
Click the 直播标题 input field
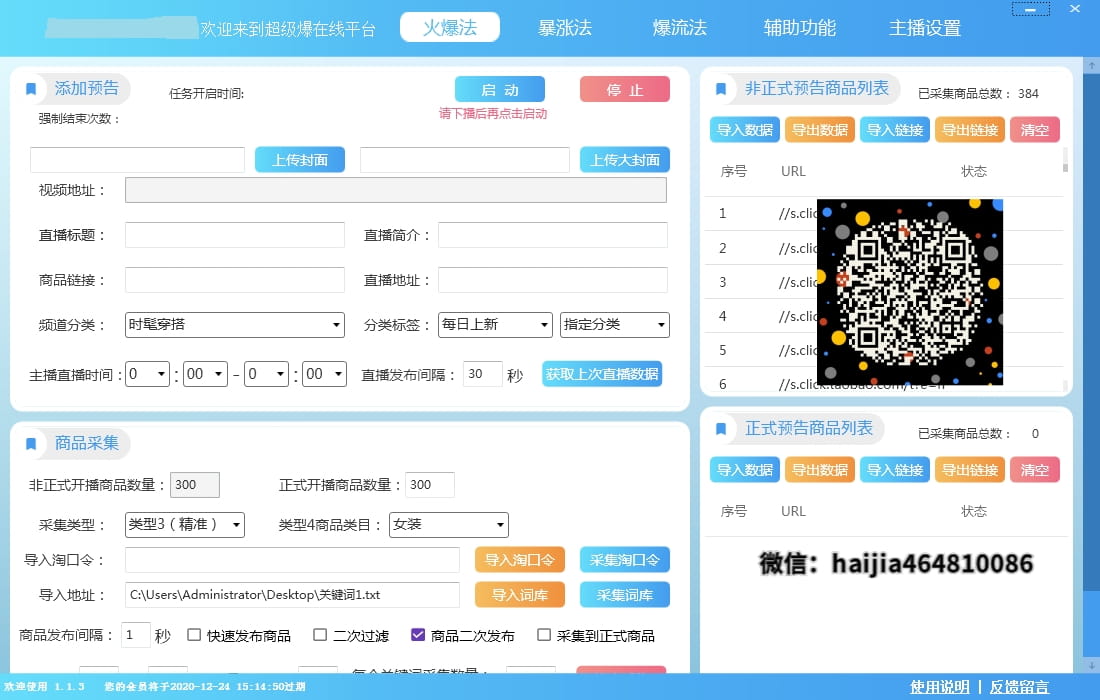[x=234, y=235]
